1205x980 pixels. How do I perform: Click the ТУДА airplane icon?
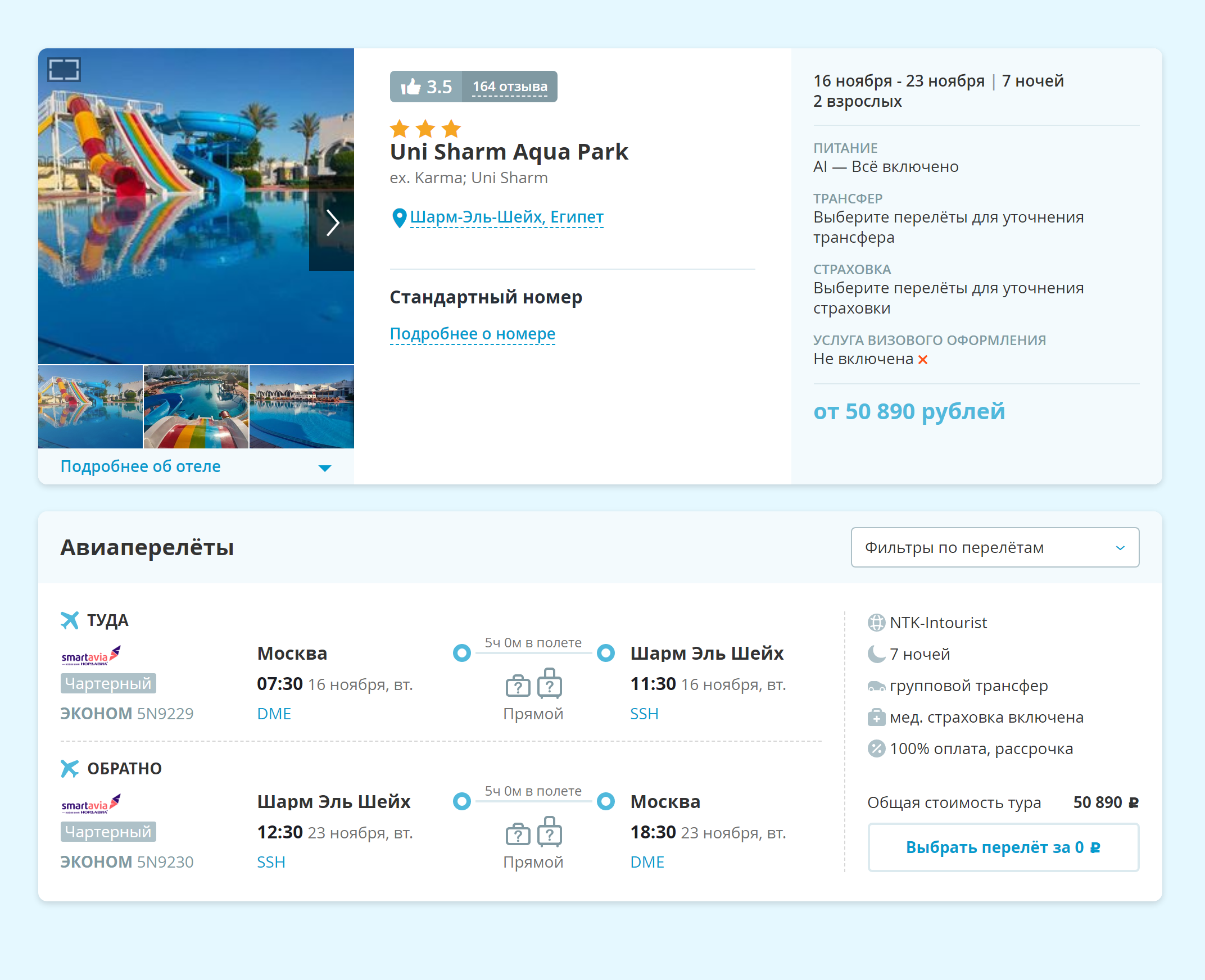pos(70,620)
